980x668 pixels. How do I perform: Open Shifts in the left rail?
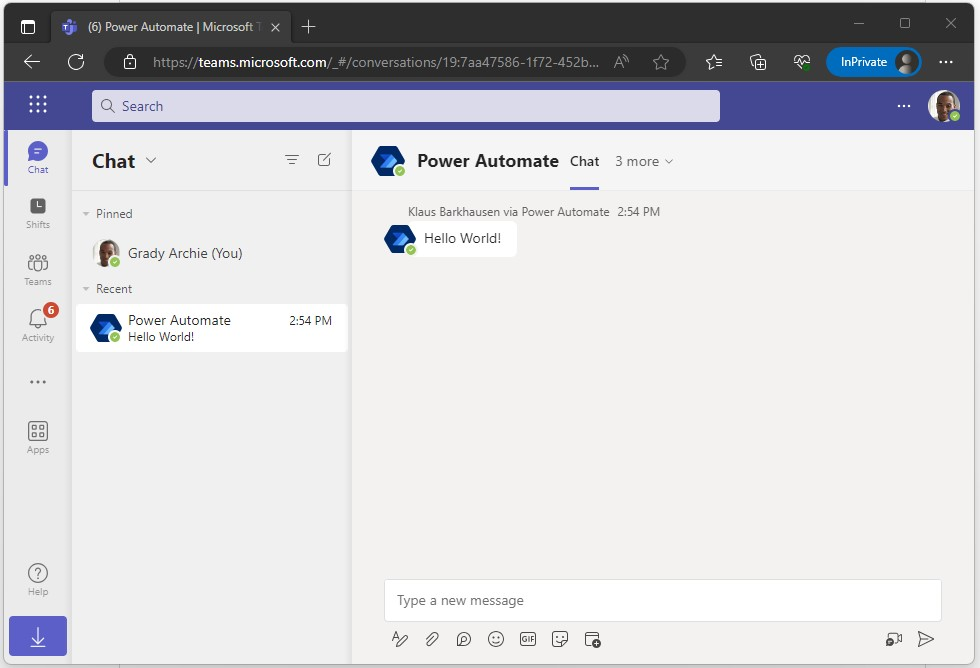click(38, 213)
